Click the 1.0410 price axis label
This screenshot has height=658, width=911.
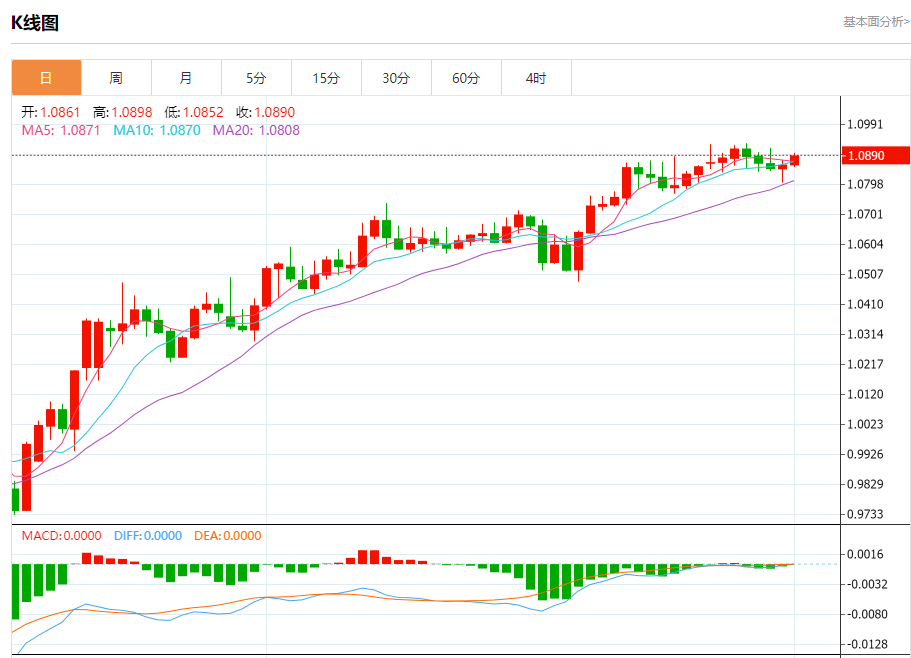coord(865,304)
